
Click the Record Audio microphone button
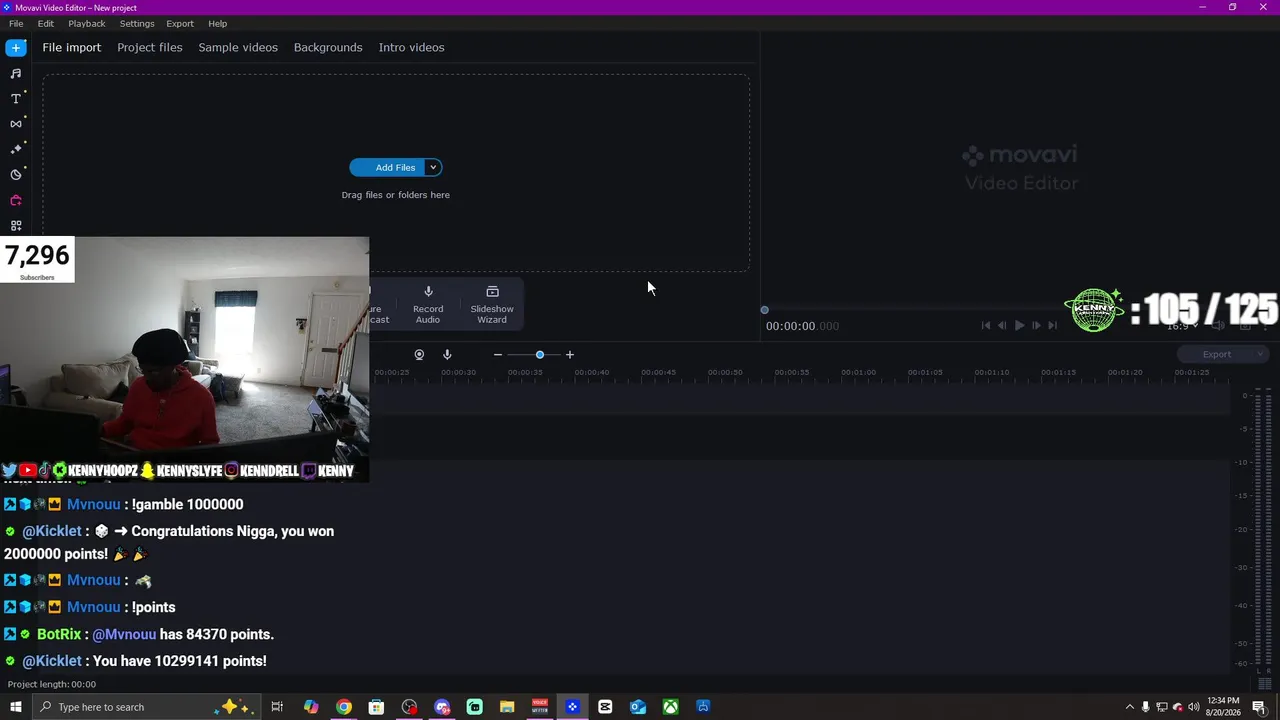[428, 304]
